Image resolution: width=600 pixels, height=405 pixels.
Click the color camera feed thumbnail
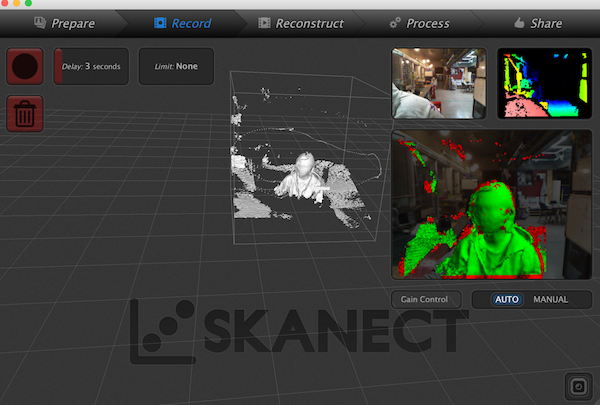439,83
